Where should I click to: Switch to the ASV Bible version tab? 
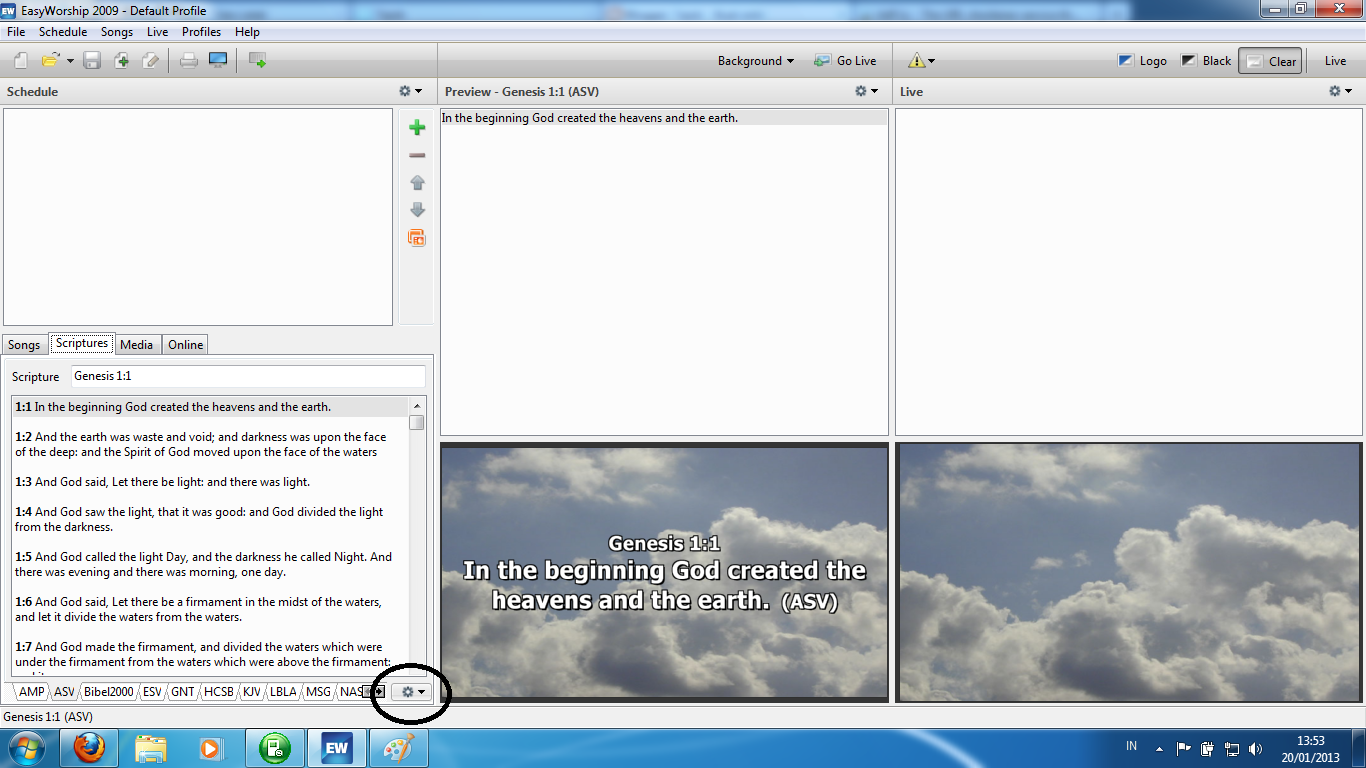tap(64, 691)
